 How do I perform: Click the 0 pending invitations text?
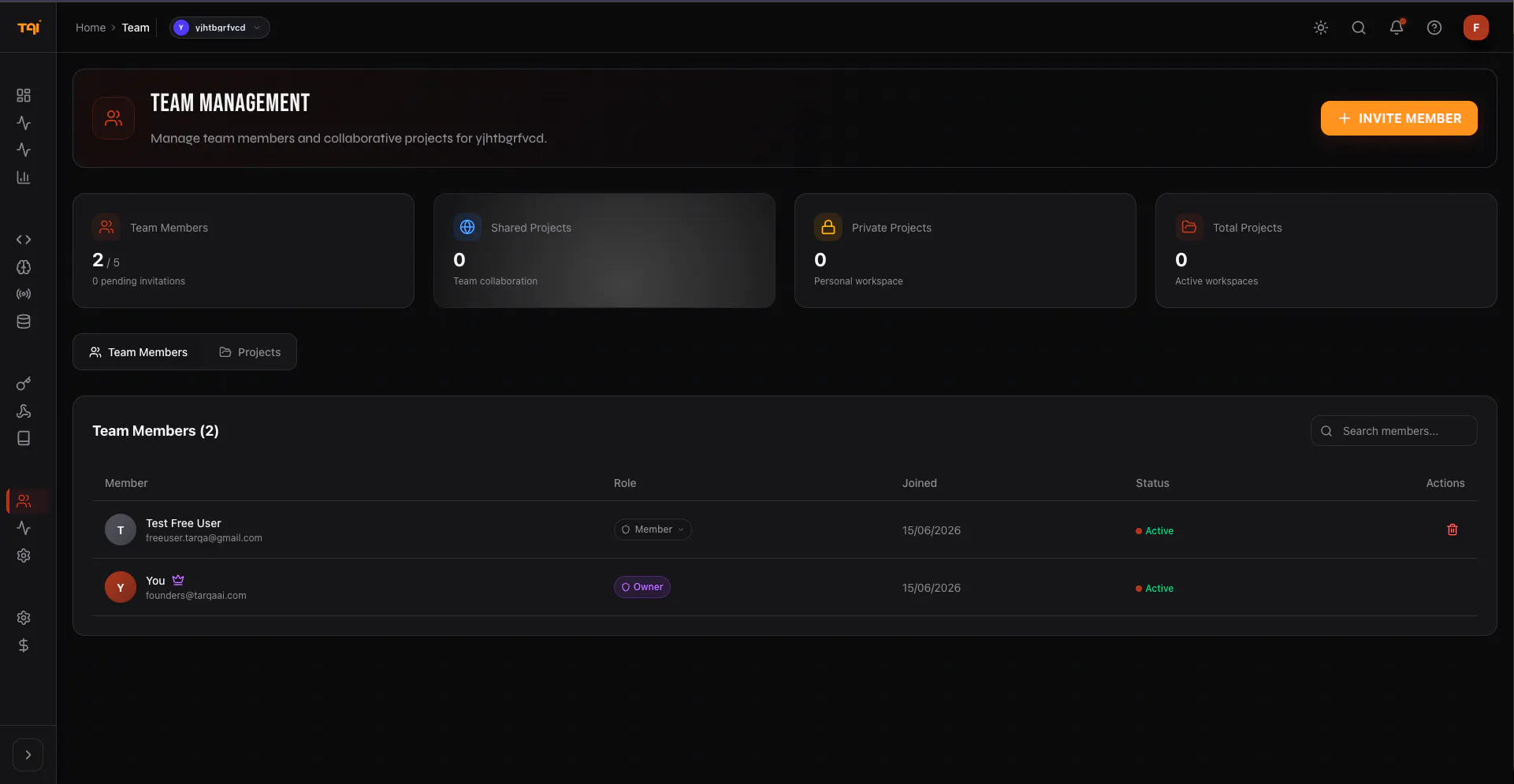pos(139,281)
